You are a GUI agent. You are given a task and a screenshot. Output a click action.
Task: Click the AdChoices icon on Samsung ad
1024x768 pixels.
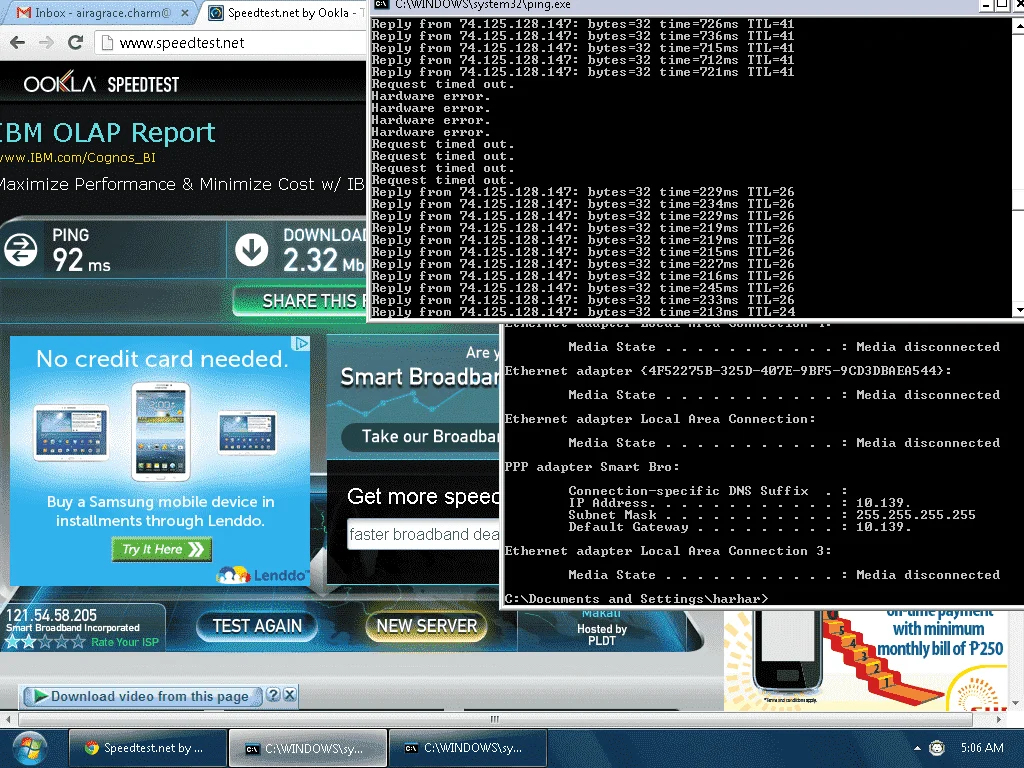point(300,344)
